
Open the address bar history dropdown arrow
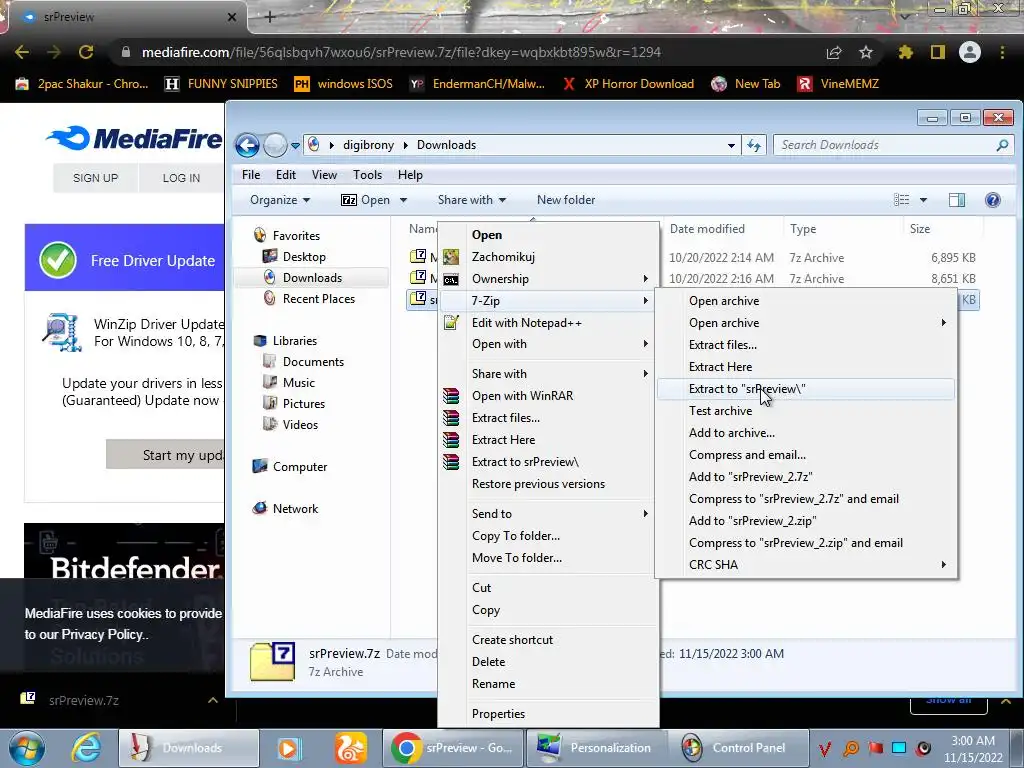(x=731, y=145)
